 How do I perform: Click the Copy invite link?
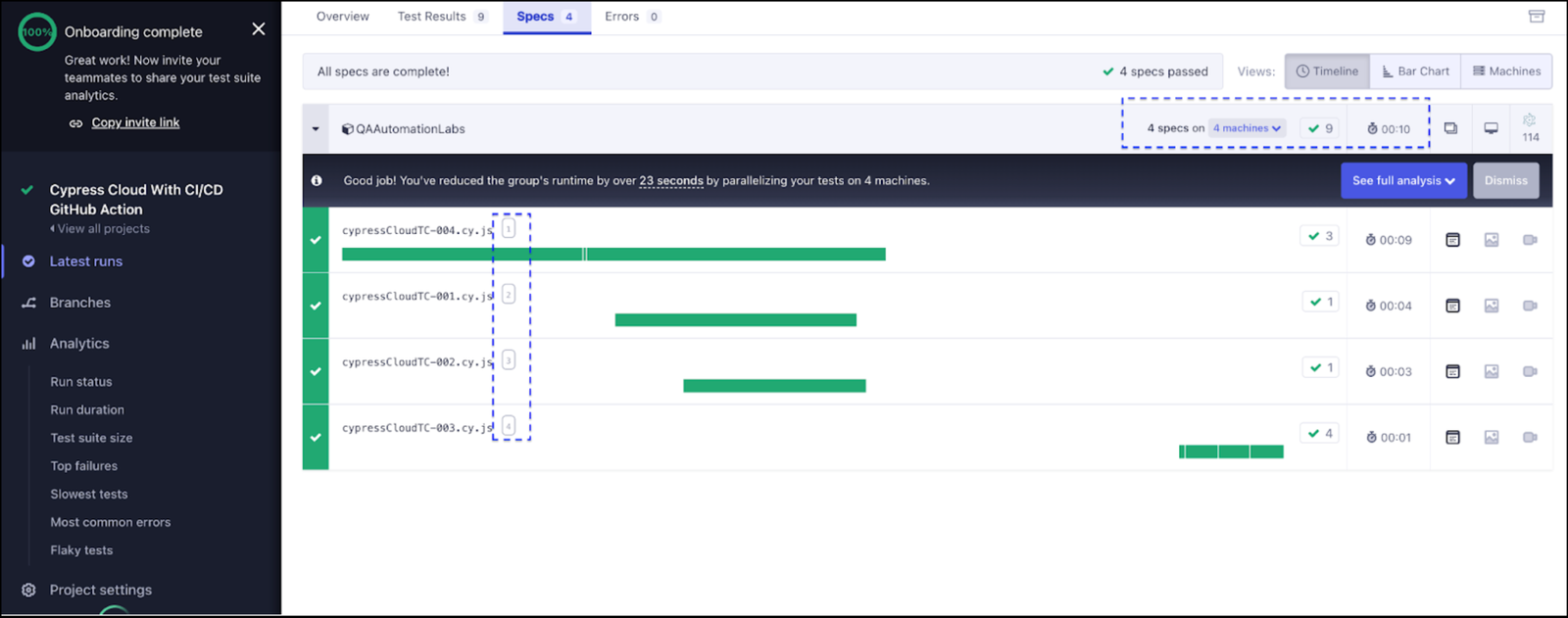(135, 122)
